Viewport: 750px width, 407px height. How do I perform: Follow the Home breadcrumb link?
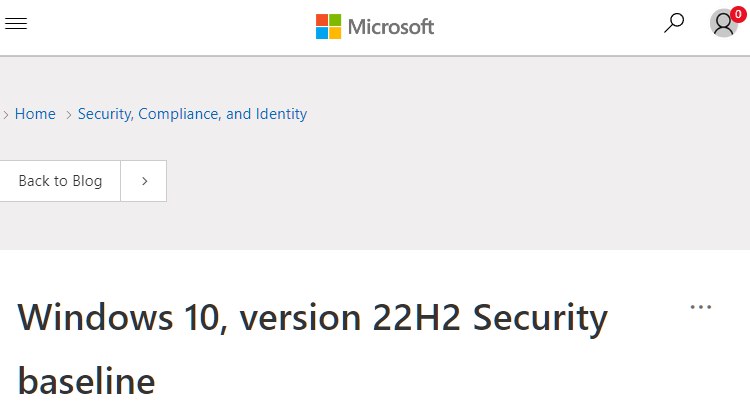(x=35, y=114)
